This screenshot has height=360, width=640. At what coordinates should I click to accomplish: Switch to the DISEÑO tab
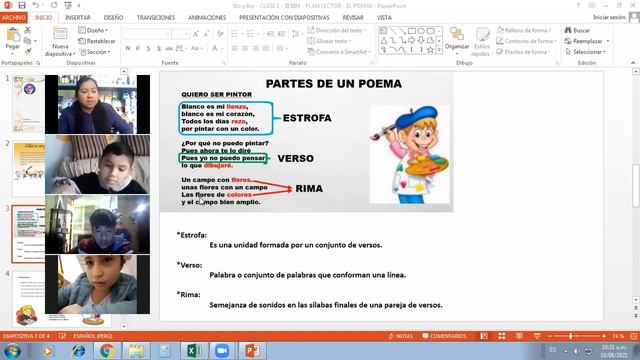(113, 18)
